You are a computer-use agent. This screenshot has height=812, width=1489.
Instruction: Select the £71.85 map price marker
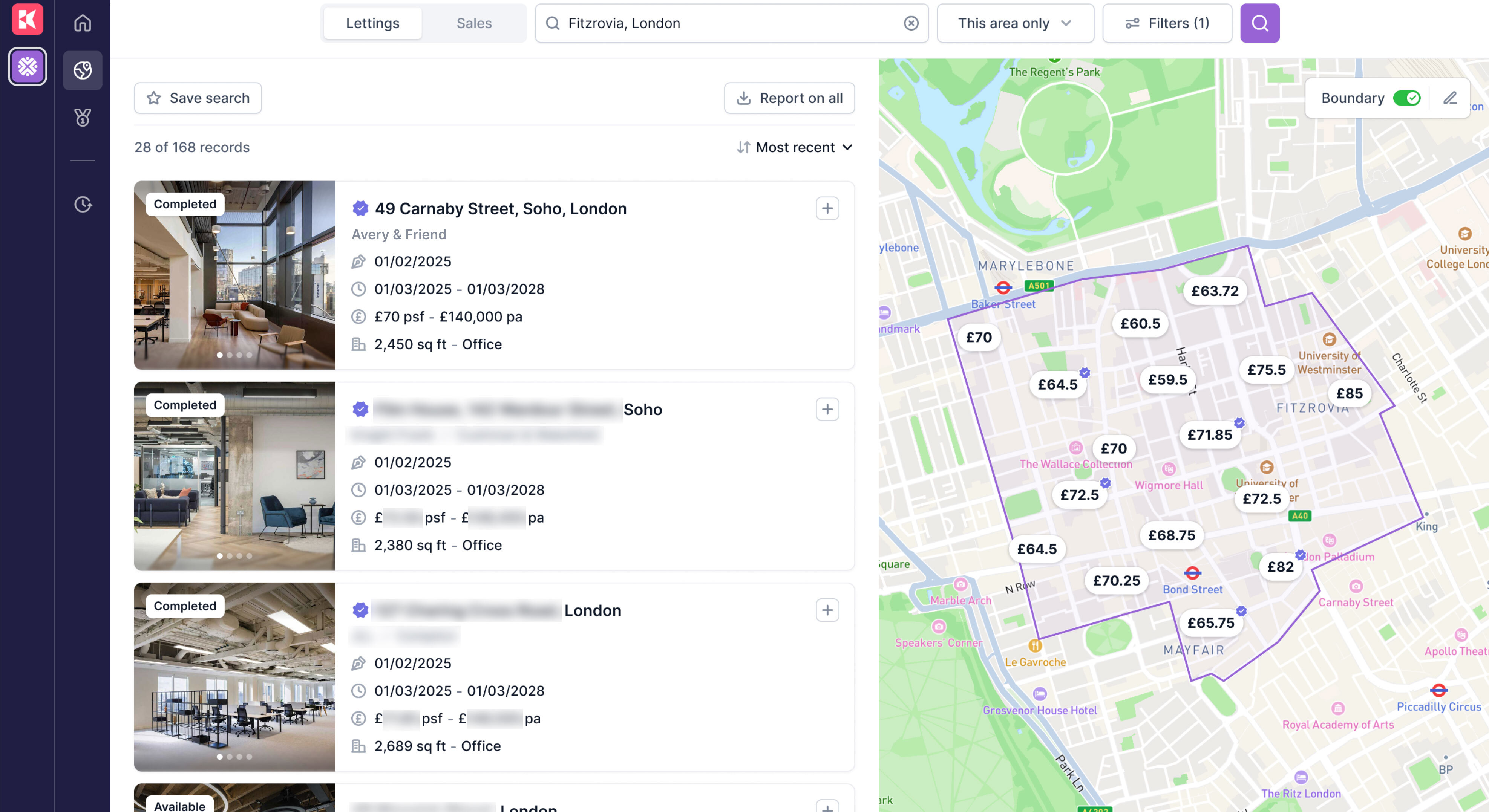tap(1209, 434)
